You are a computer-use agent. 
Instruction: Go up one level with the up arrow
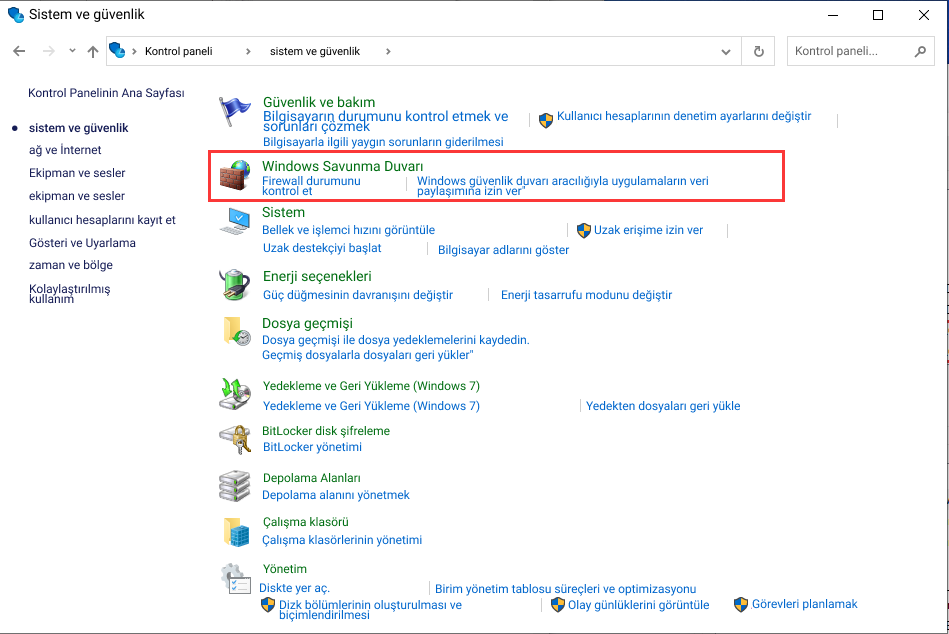[x=93, y=51]
